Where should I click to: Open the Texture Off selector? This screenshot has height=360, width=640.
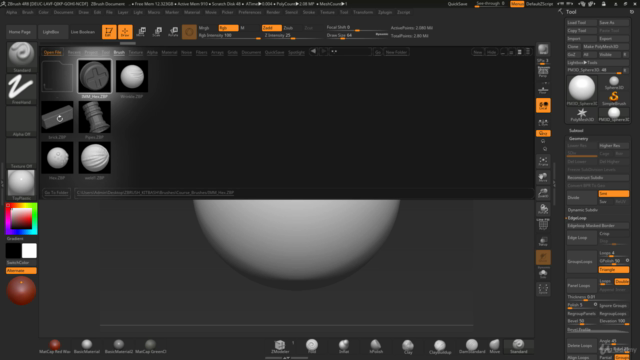point(22,153)
